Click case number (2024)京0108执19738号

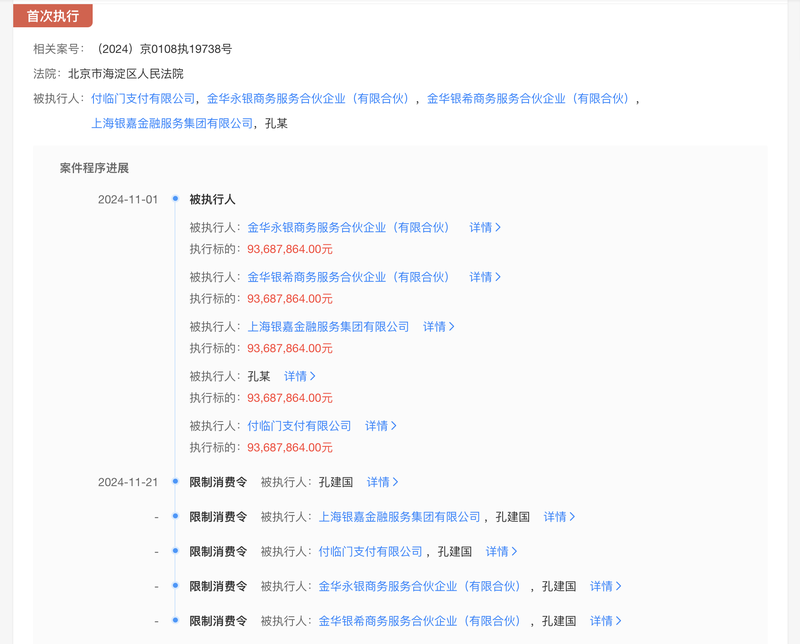point(164,49)
